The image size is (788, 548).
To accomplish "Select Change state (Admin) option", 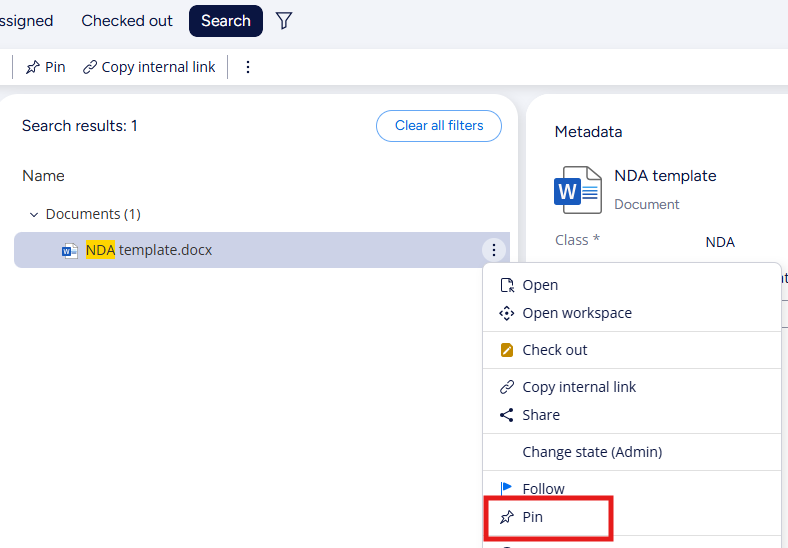I will point(591,452).
